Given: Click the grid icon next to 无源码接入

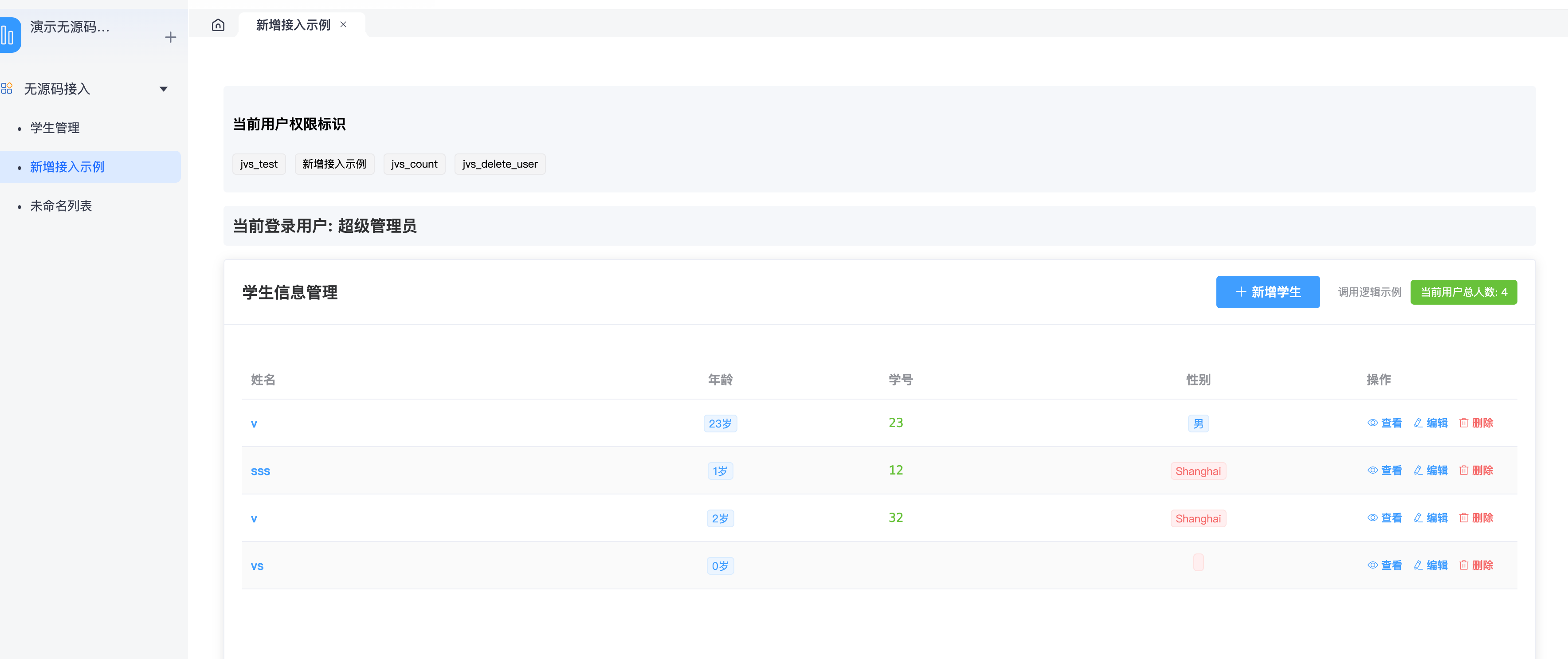Looking at the screenshot, I should (7, 89).
